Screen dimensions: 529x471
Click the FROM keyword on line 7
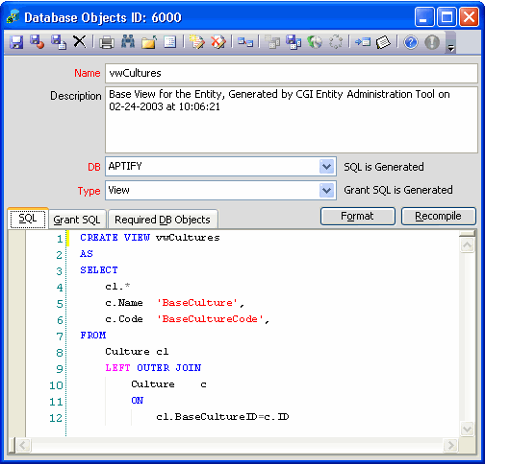click(x=93, y=335)
